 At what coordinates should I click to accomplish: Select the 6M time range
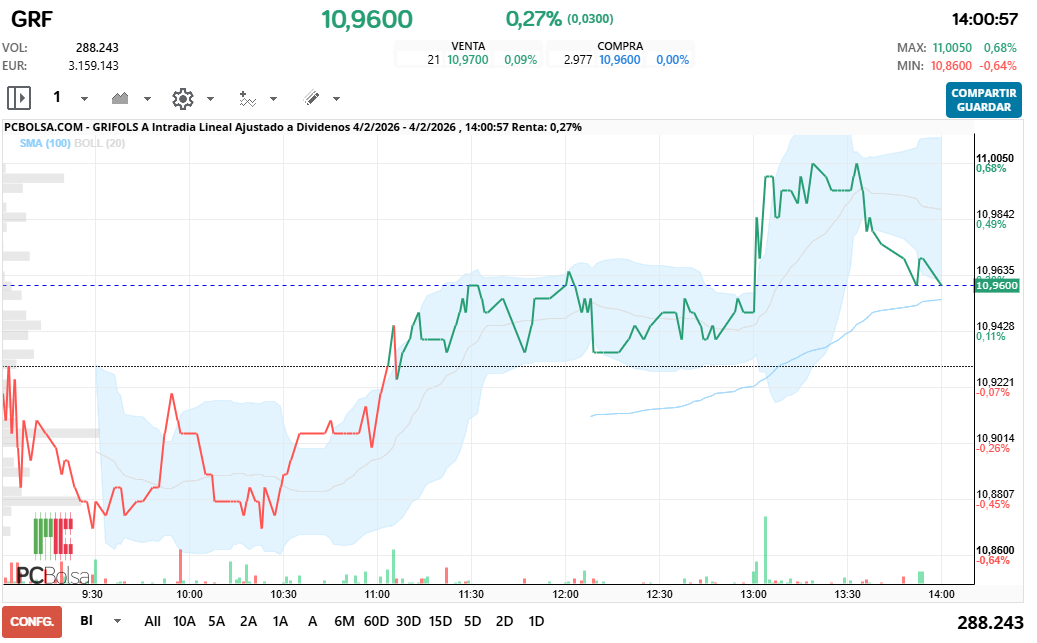click(x=344, y=621)
